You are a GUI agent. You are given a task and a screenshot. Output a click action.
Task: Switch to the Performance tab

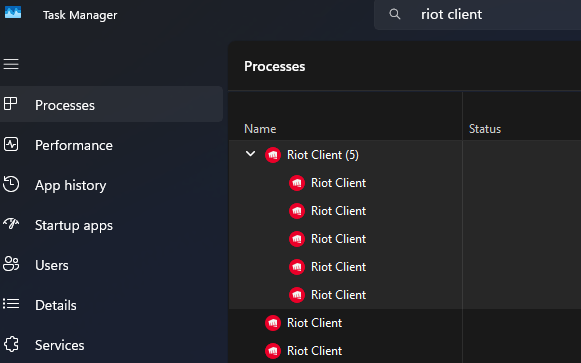[x=112, y=145]
